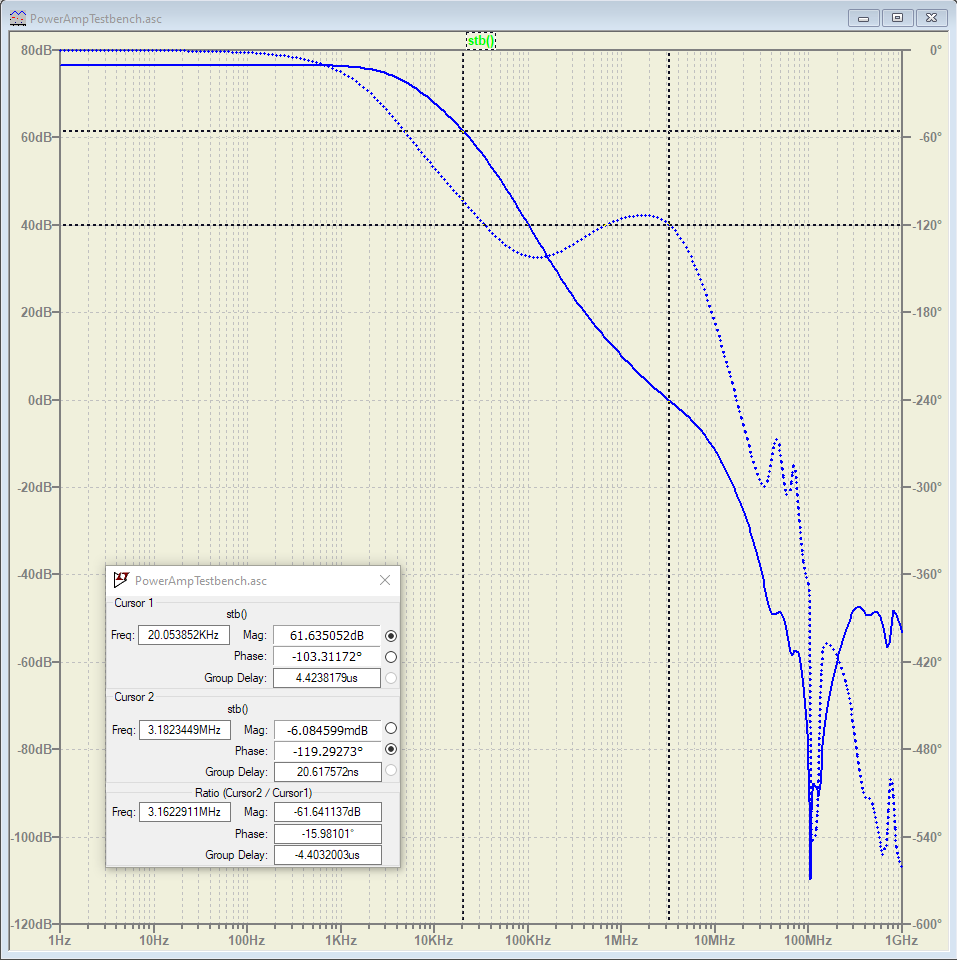Screen dimensions: 957x960
Task: Select Cursor 1 Group Delay radio button
Action: coord(391,678)
